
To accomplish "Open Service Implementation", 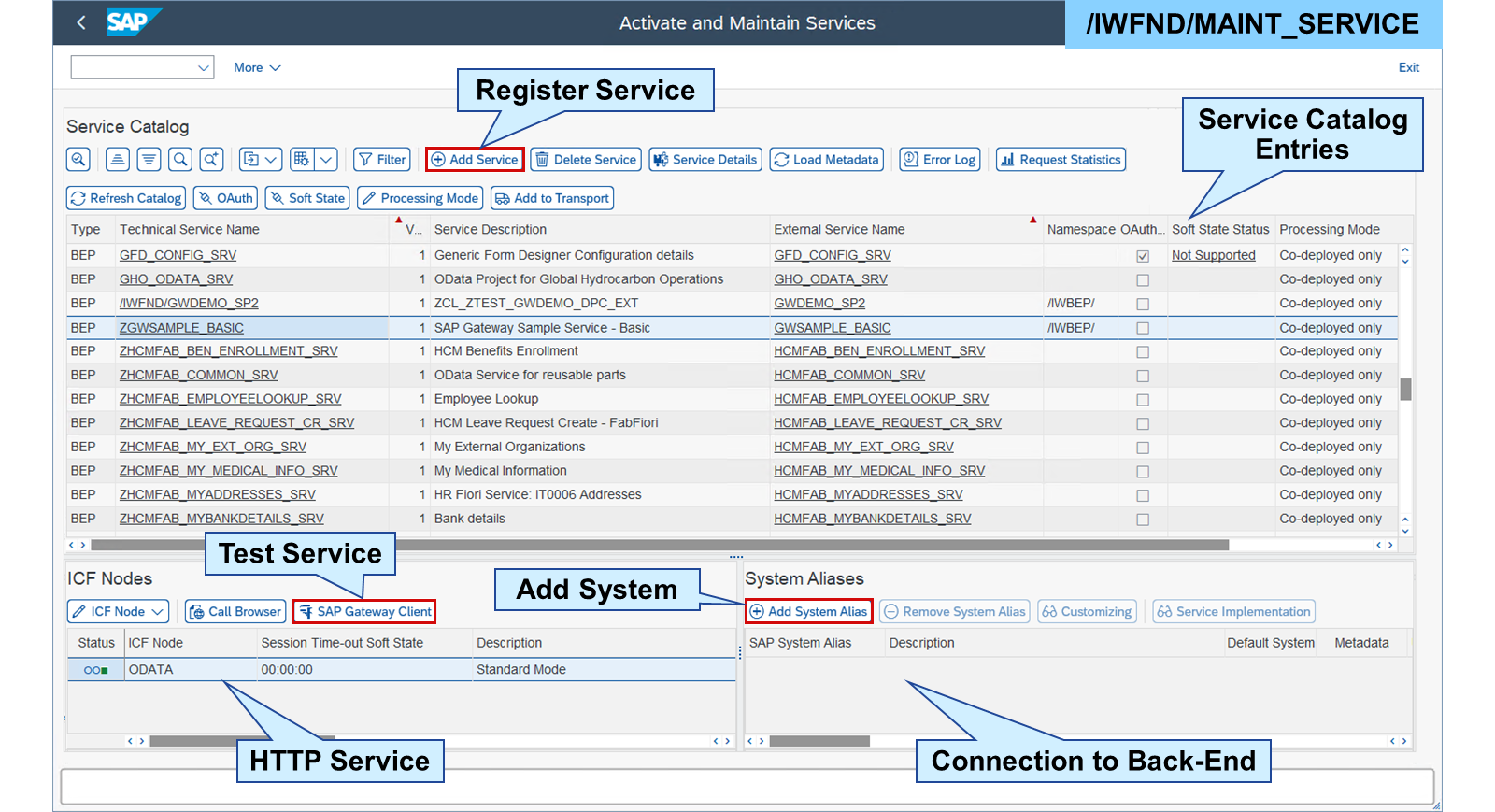I will click(1233, 611).
